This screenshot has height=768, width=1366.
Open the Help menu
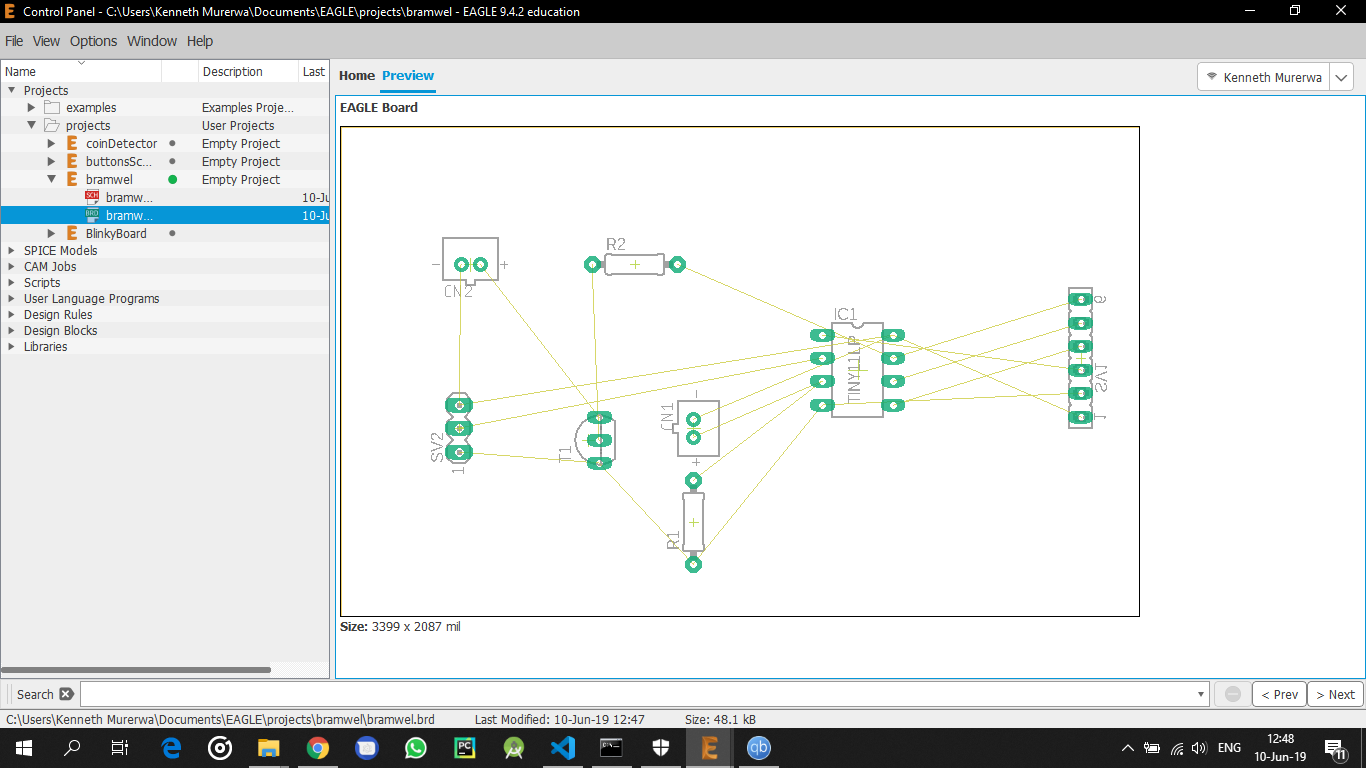click(200, 41)
